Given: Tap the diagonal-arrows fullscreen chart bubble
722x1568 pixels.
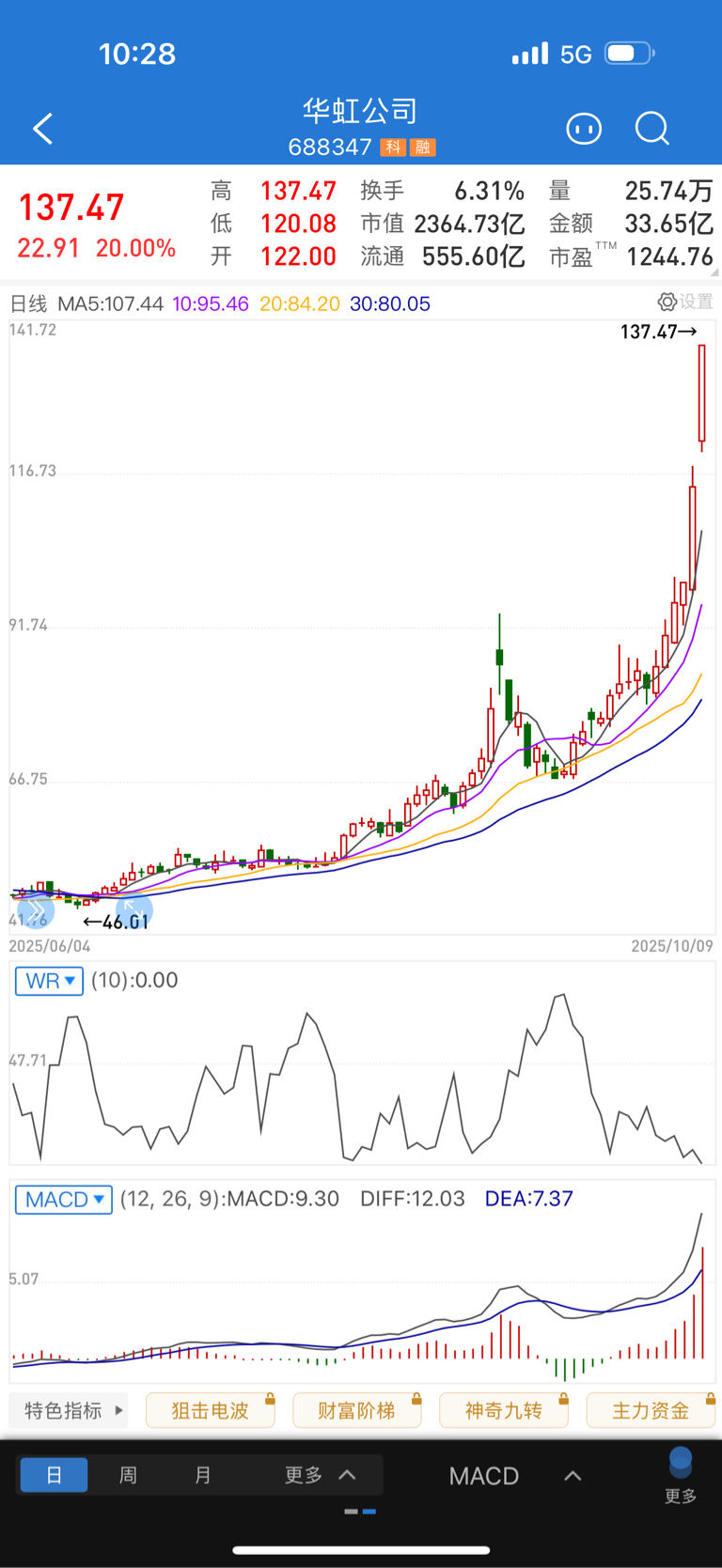Looking at the screenshot, I should 133,911.
